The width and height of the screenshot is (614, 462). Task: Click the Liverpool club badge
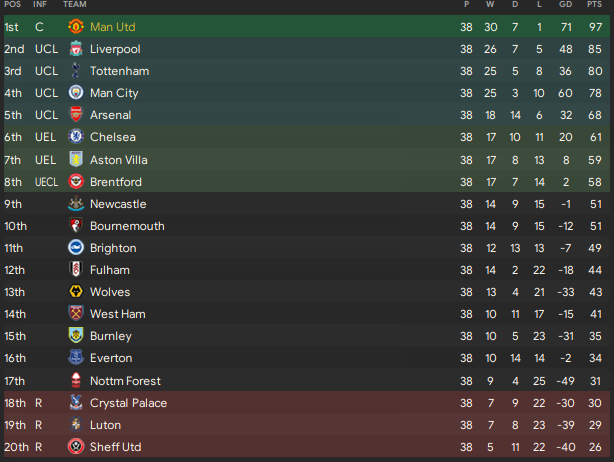coord(75,49)
